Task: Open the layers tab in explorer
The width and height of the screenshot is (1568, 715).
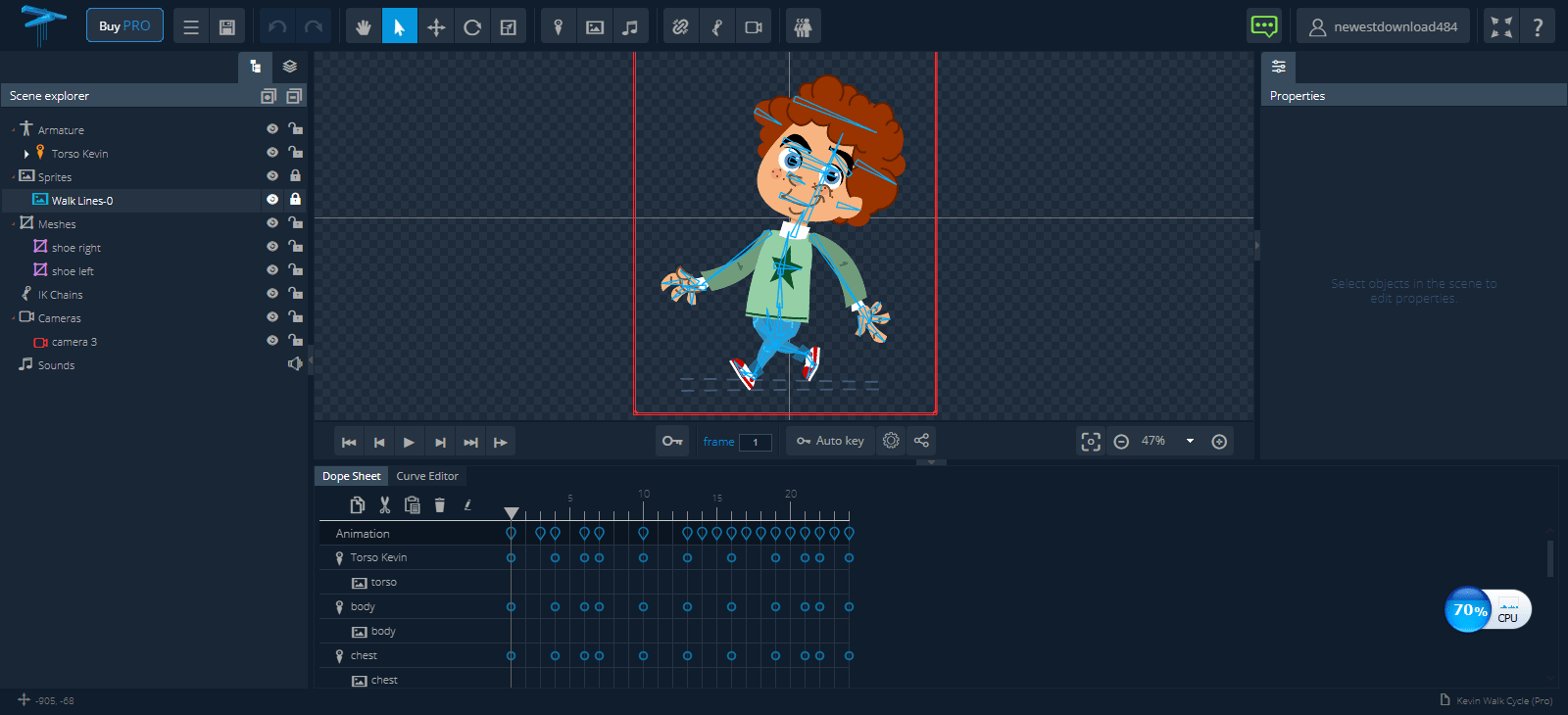Action: [290, 67]
